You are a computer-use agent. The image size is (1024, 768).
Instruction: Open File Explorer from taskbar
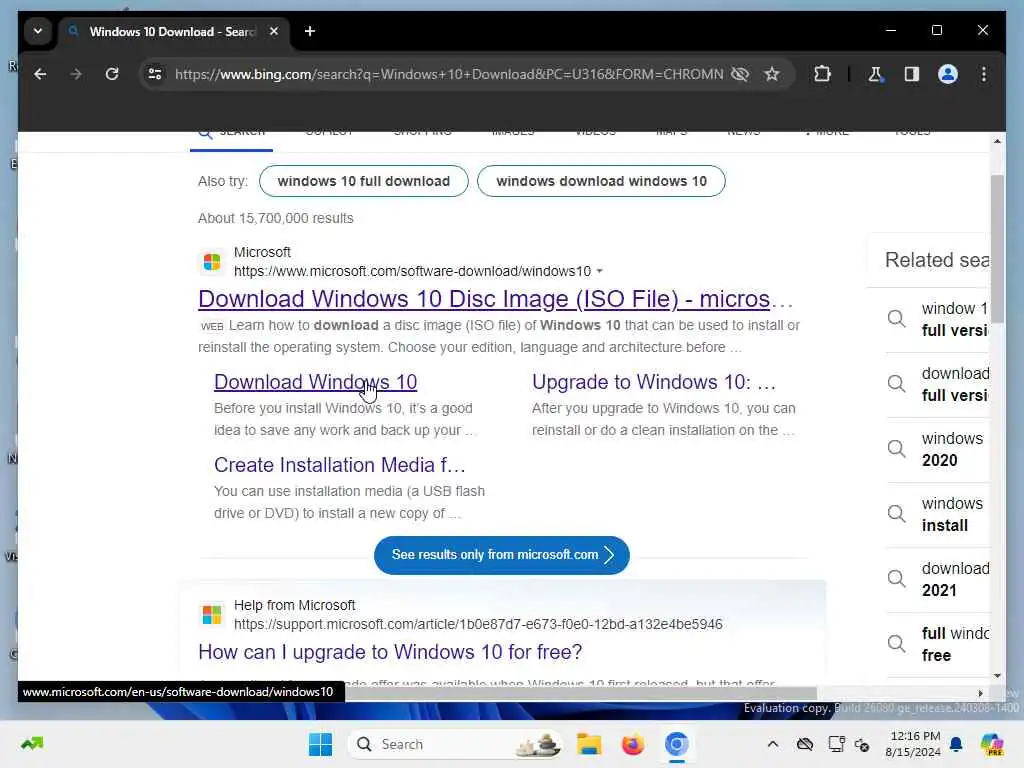point(588,744)
